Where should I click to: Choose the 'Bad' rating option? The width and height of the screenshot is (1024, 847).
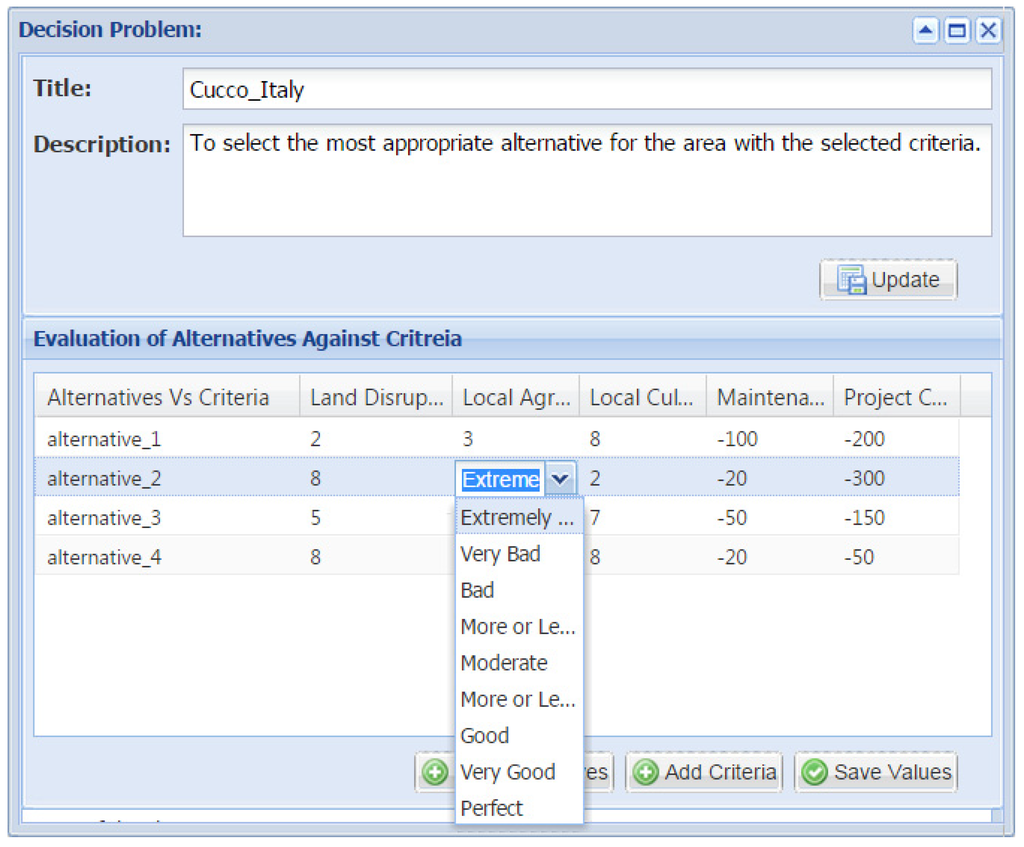[x=477, y=590]
